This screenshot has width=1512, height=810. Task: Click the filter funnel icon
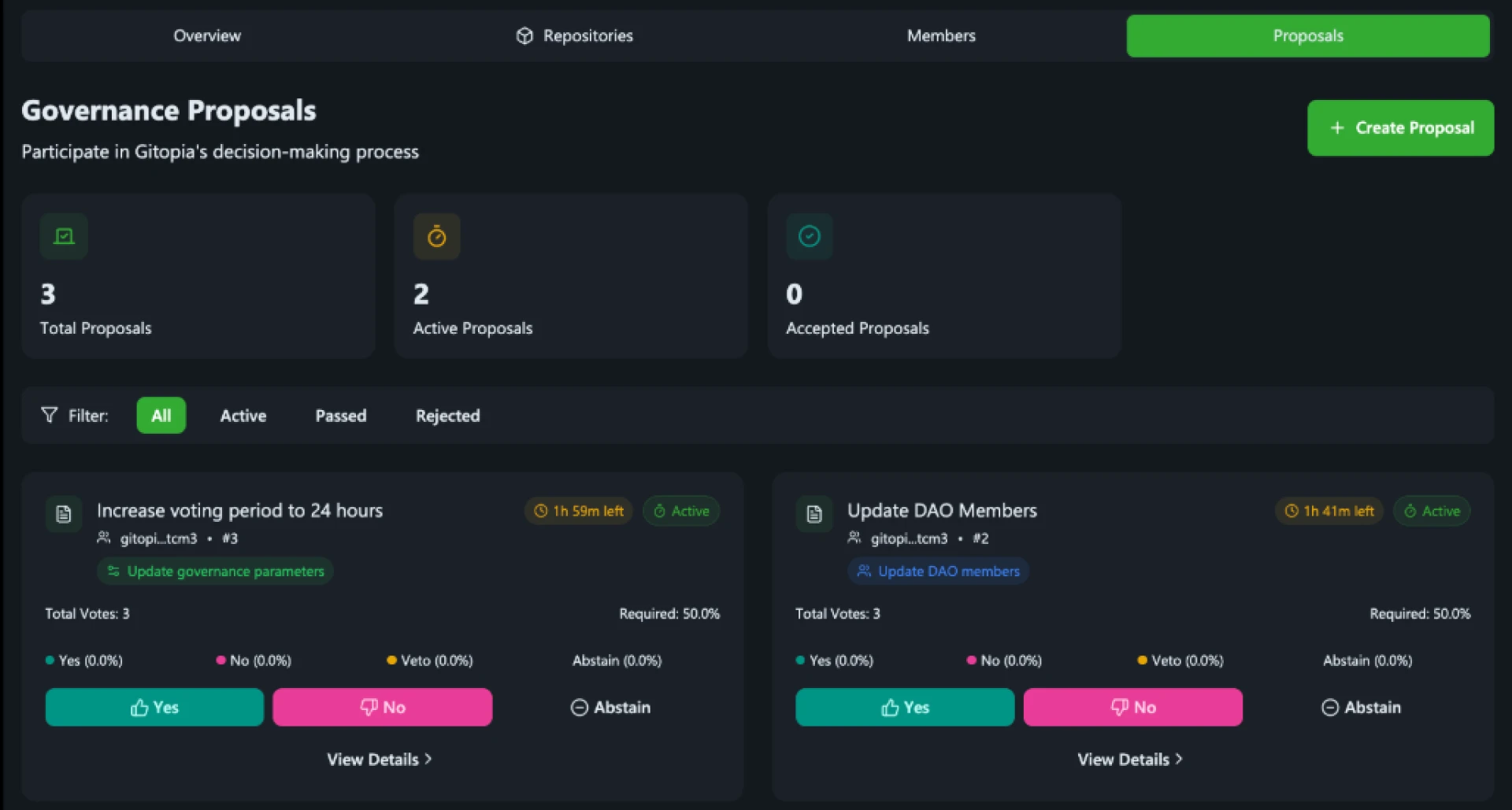[x=49, y=415]
